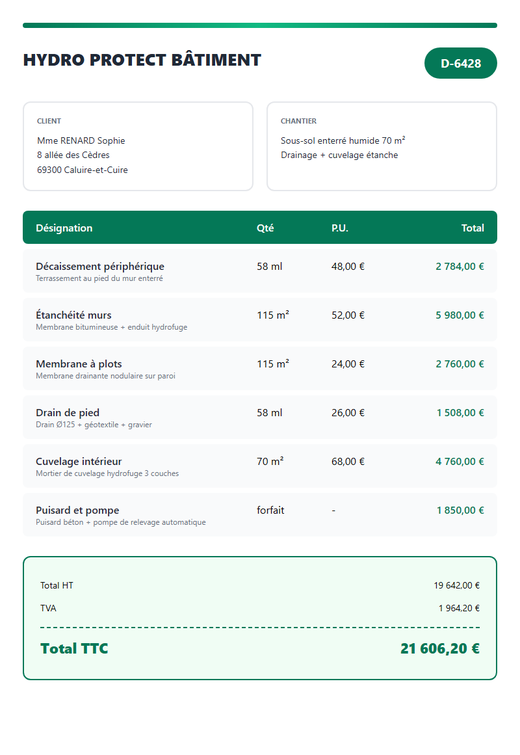Image resolution: width=520 pixels, height=755 pixels.
Task: Click the D-6428 quote number badge
Action: [460, 63]
